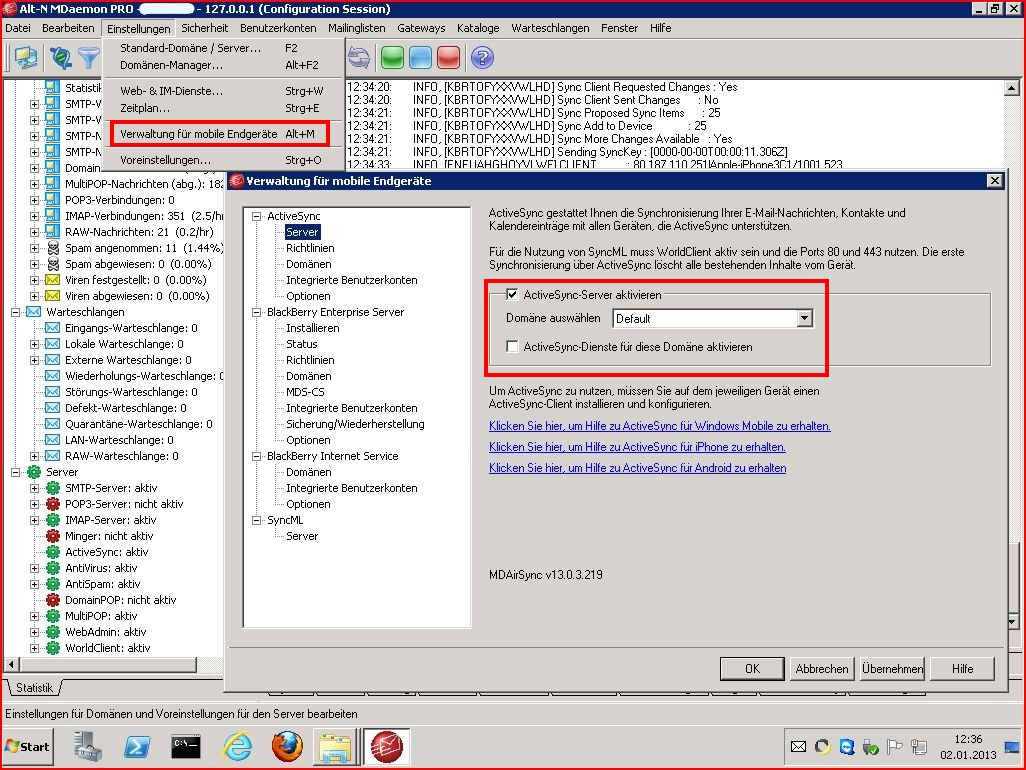Select Voreinstellungen in the Einstellungen menu

(165, 160)
